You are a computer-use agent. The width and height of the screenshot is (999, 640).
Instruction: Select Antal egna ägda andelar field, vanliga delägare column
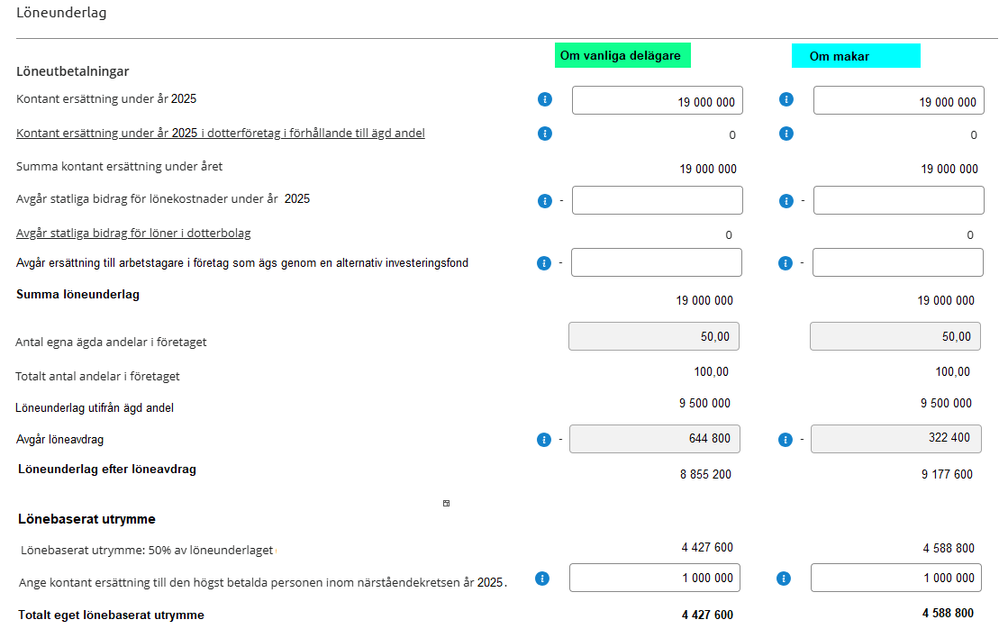click(x=654, y=337)
